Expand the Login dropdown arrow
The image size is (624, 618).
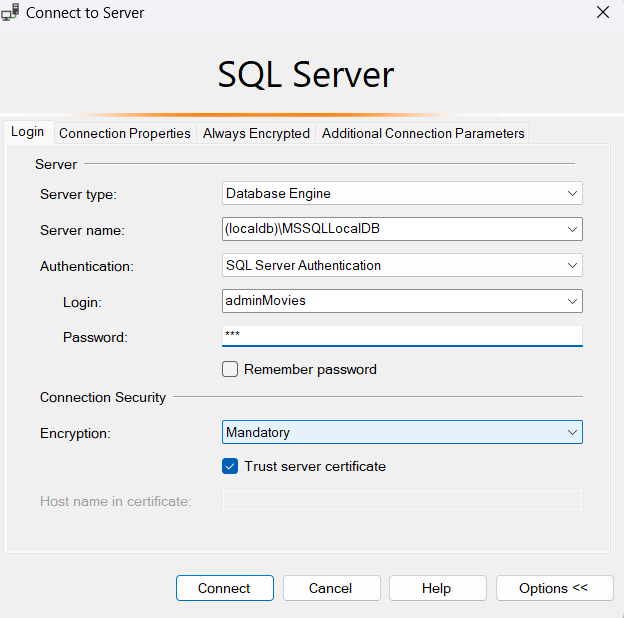[x=572, y=301]
